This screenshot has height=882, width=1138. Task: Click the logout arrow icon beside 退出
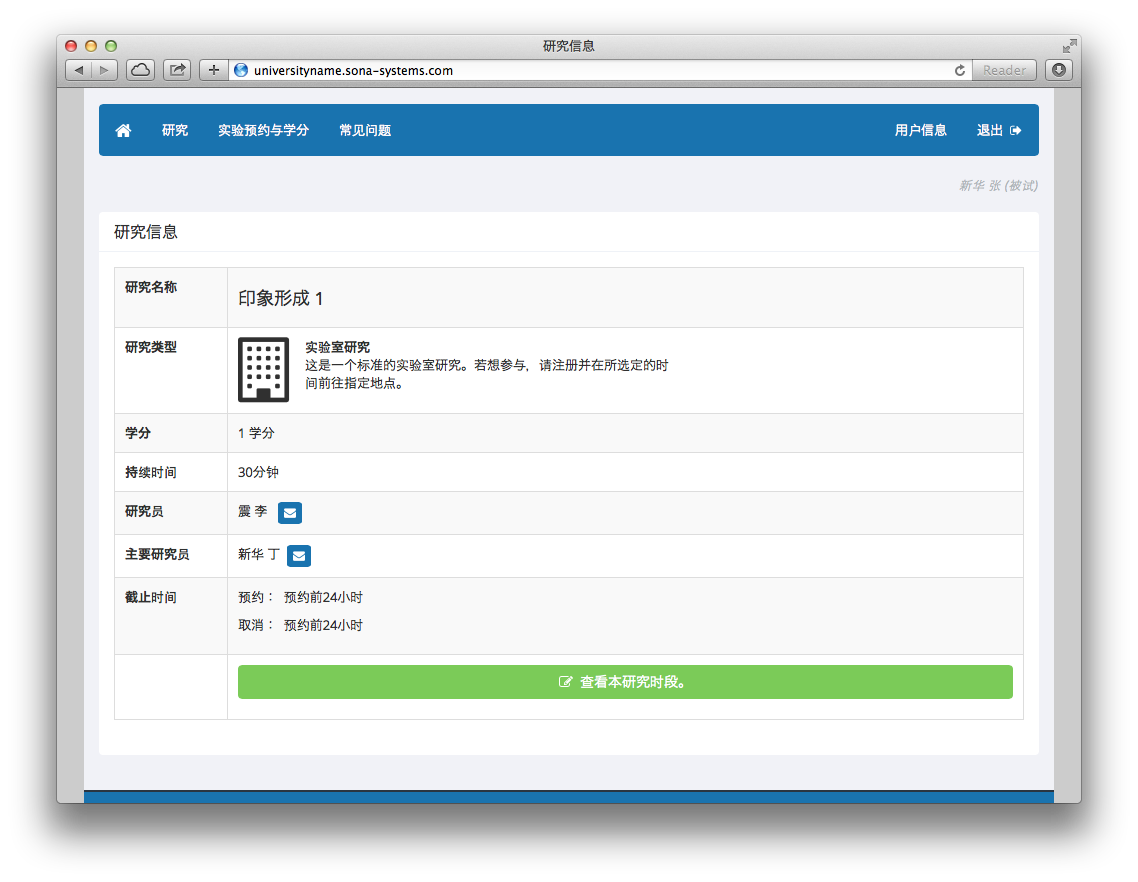click(x=1015, y=131)
